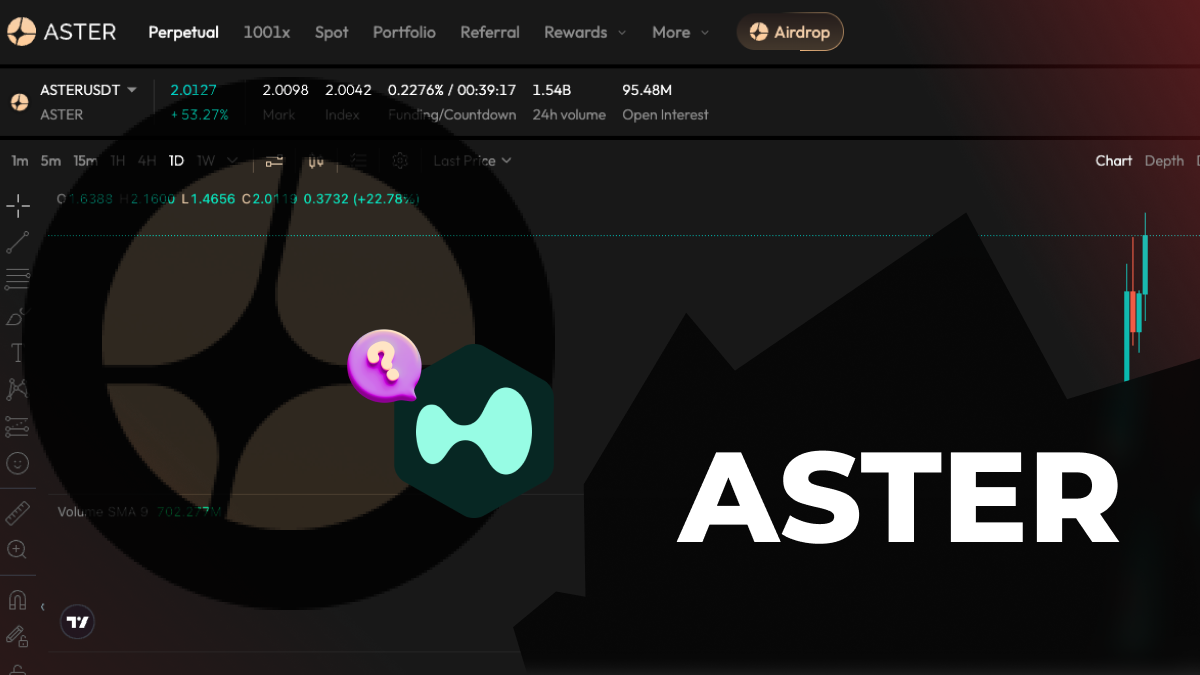Activate the ruler measure tool
Viewport: 1200px width, 675px height.
click(18, 514)
